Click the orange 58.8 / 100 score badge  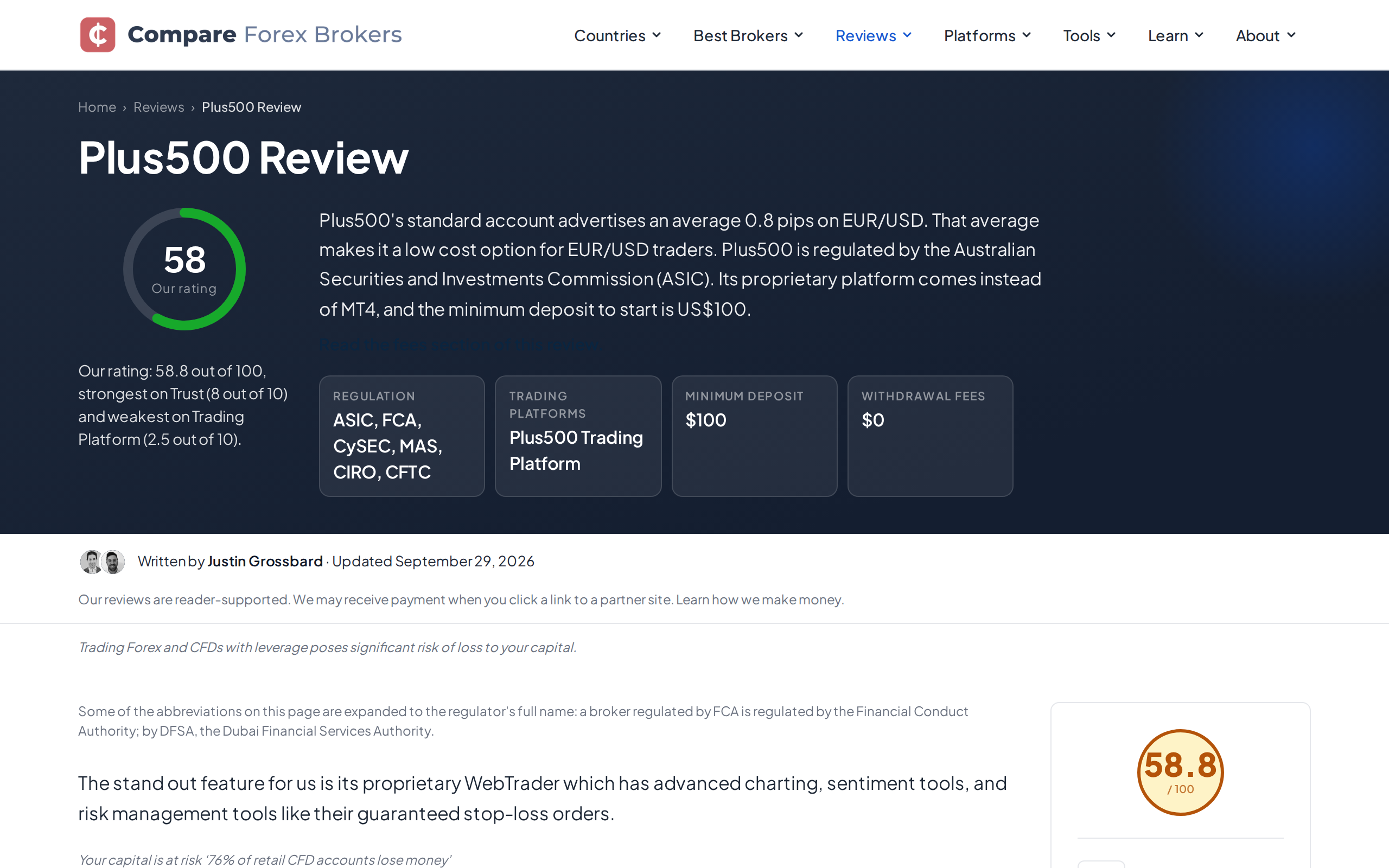1180,772
